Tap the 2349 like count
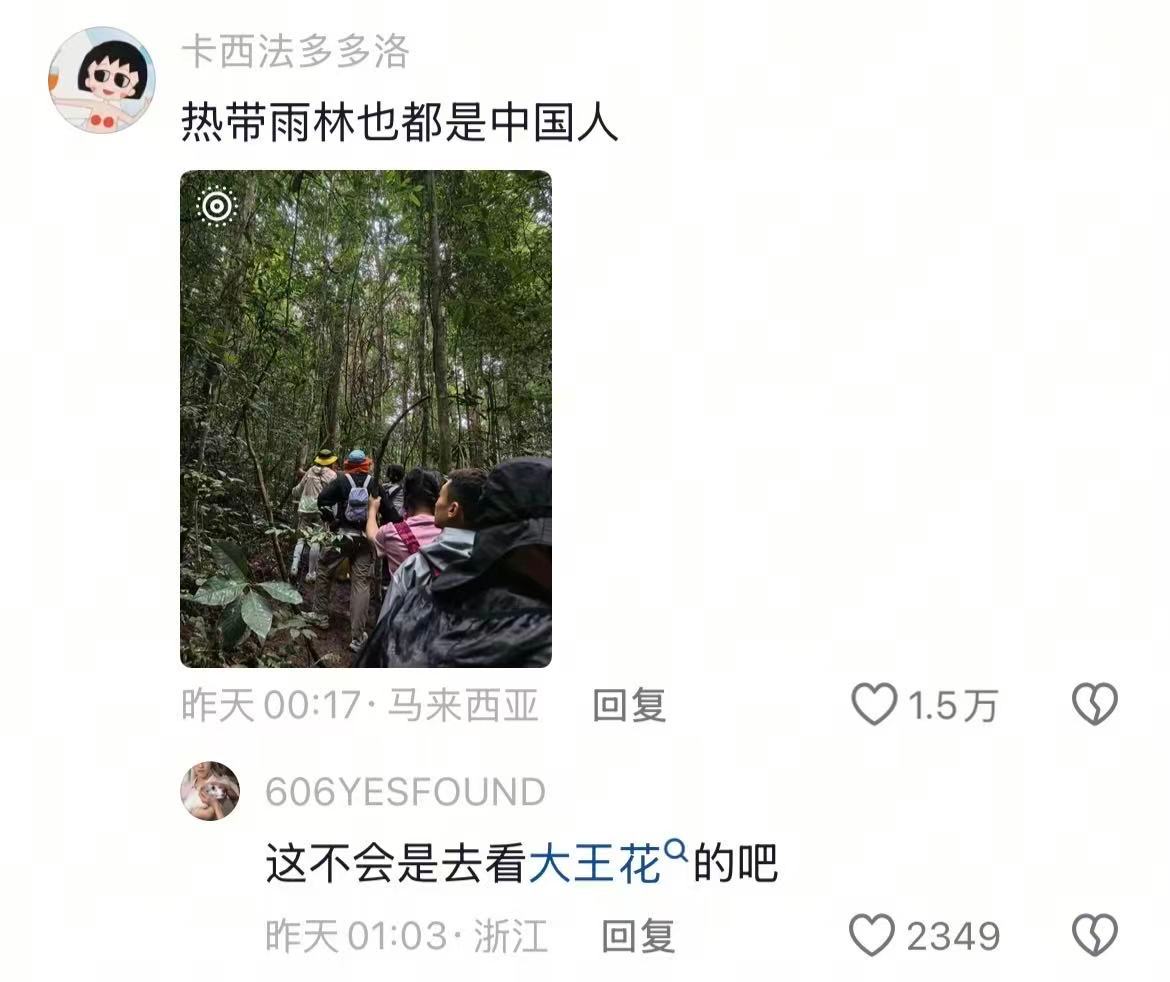This screenshot has height=982, width=1170. tap(954, 936)
